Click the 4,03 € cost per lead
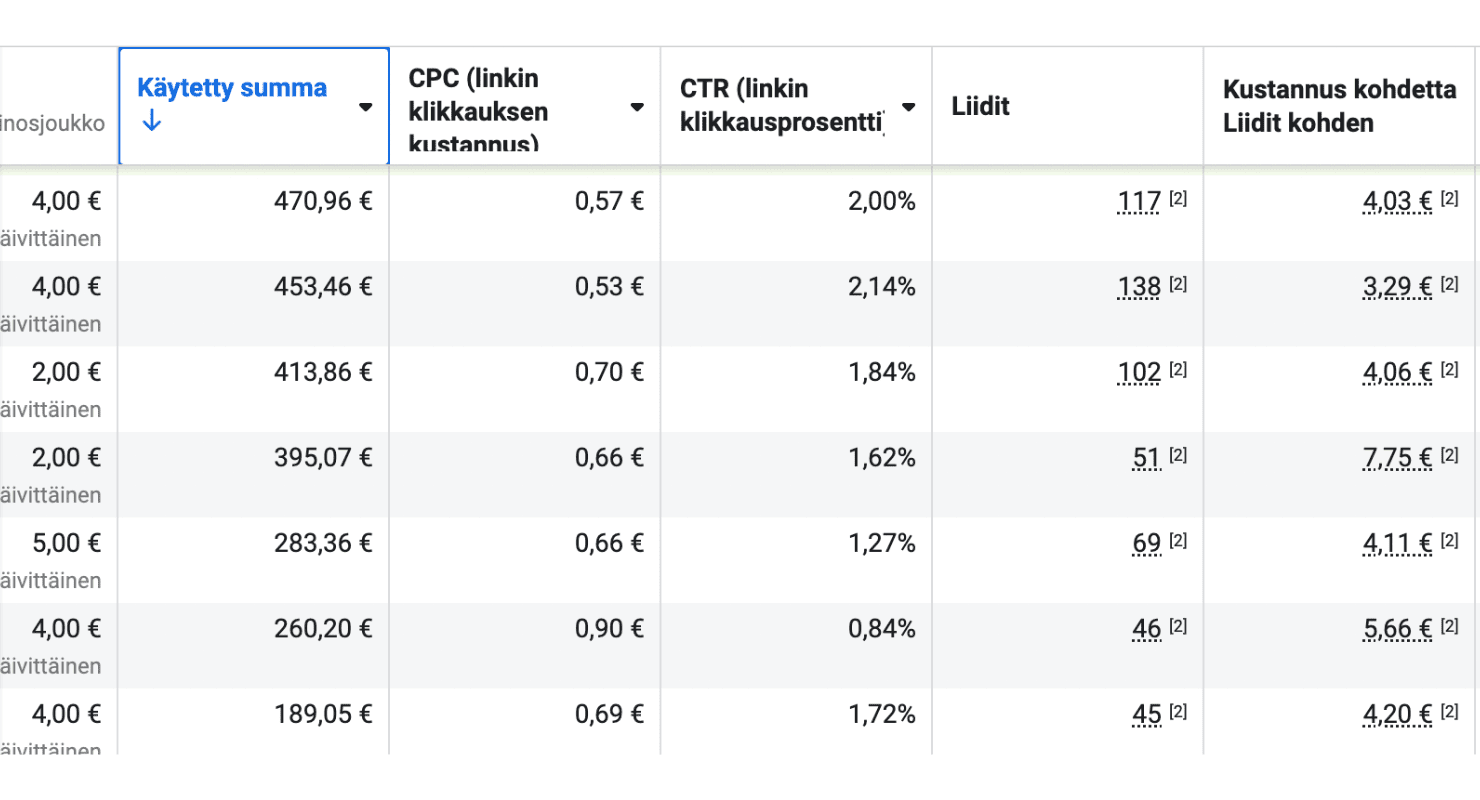The image size is (1480, 800). click(x=1398, y=202)
